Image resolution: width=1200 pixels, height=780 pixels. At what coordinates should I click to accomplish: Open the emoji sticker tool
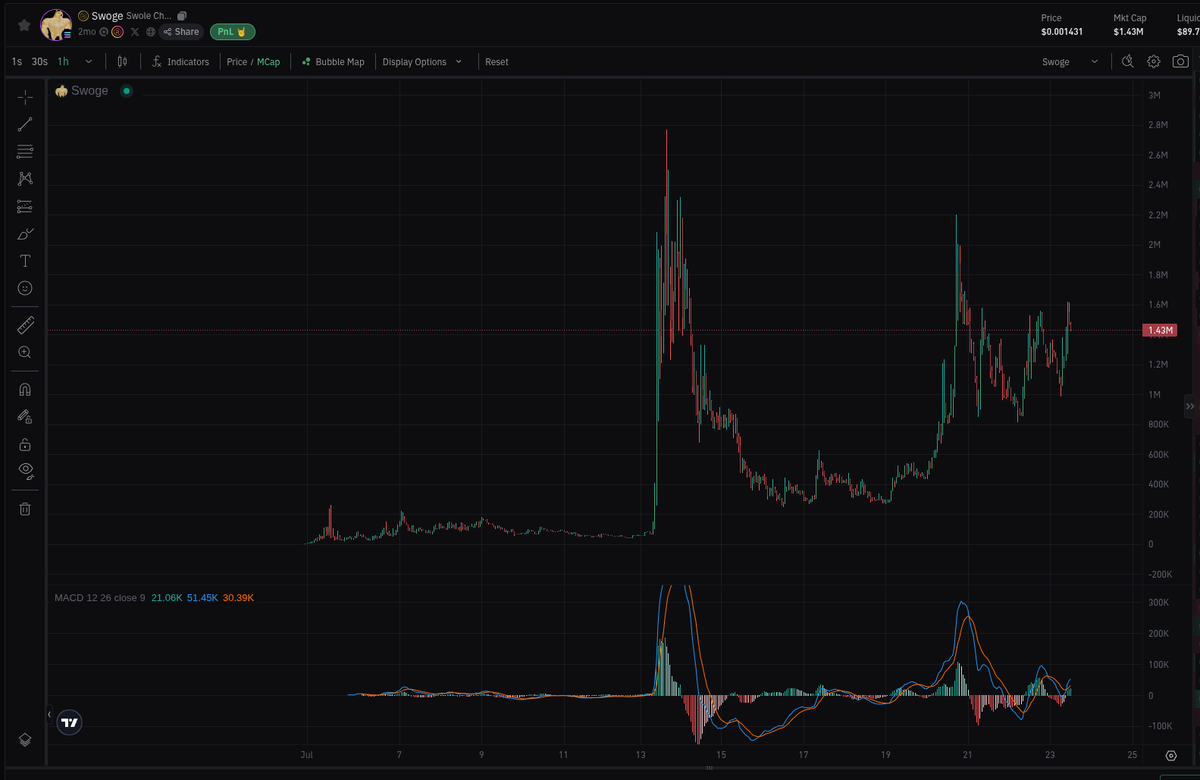coord(26,288)
